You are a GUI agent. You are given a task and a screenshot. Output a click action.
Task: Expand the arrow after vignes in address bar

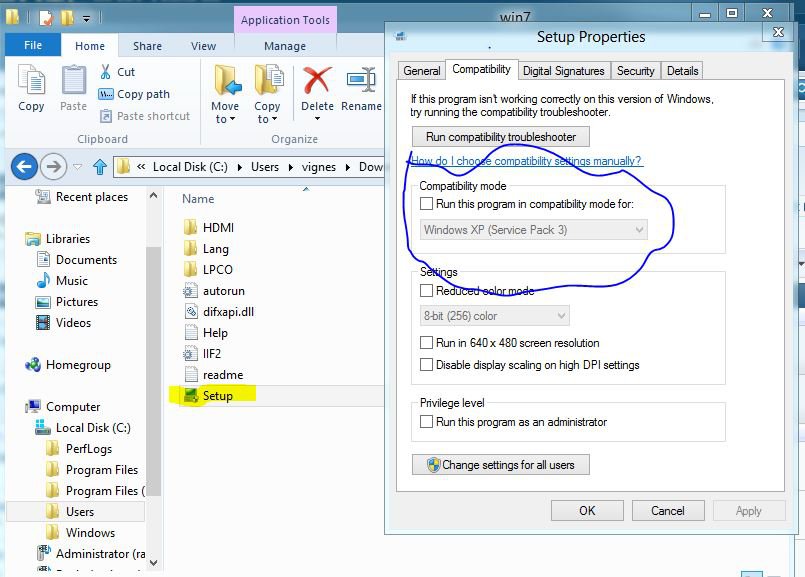pos(348,167)
